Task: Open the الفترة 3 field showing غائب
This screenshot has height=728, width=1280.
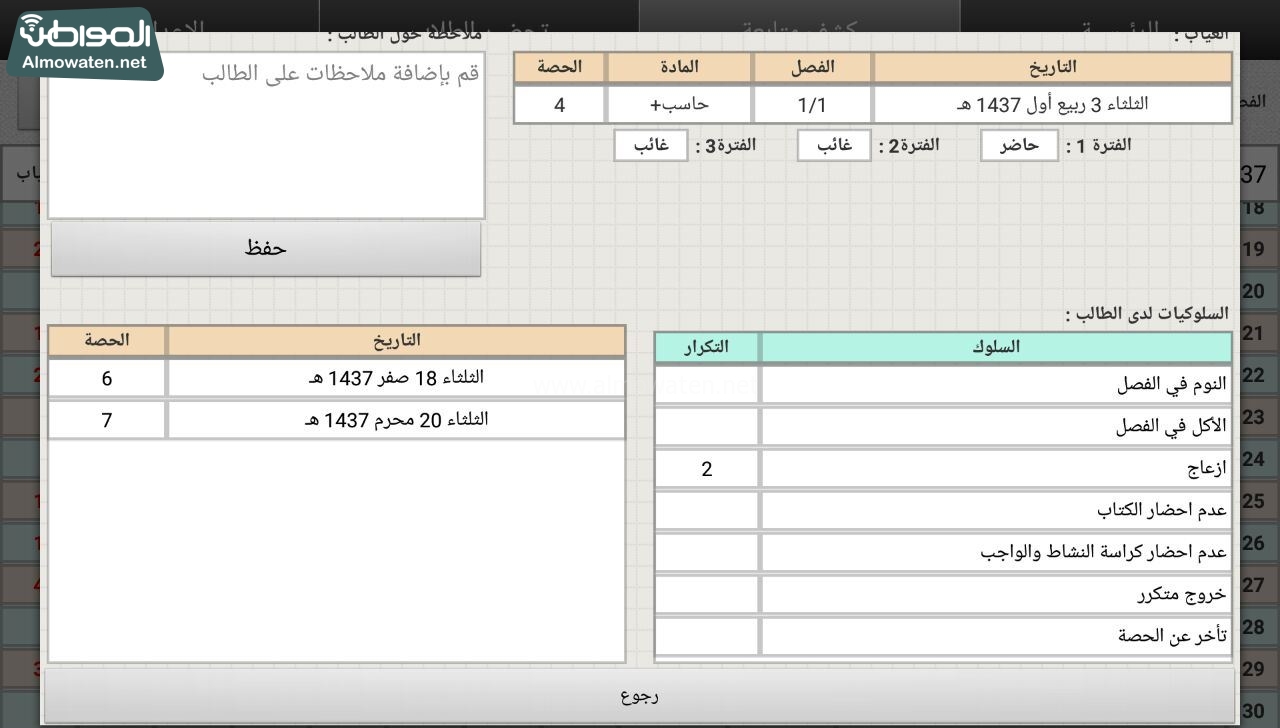Action: (x=651, y=146)
